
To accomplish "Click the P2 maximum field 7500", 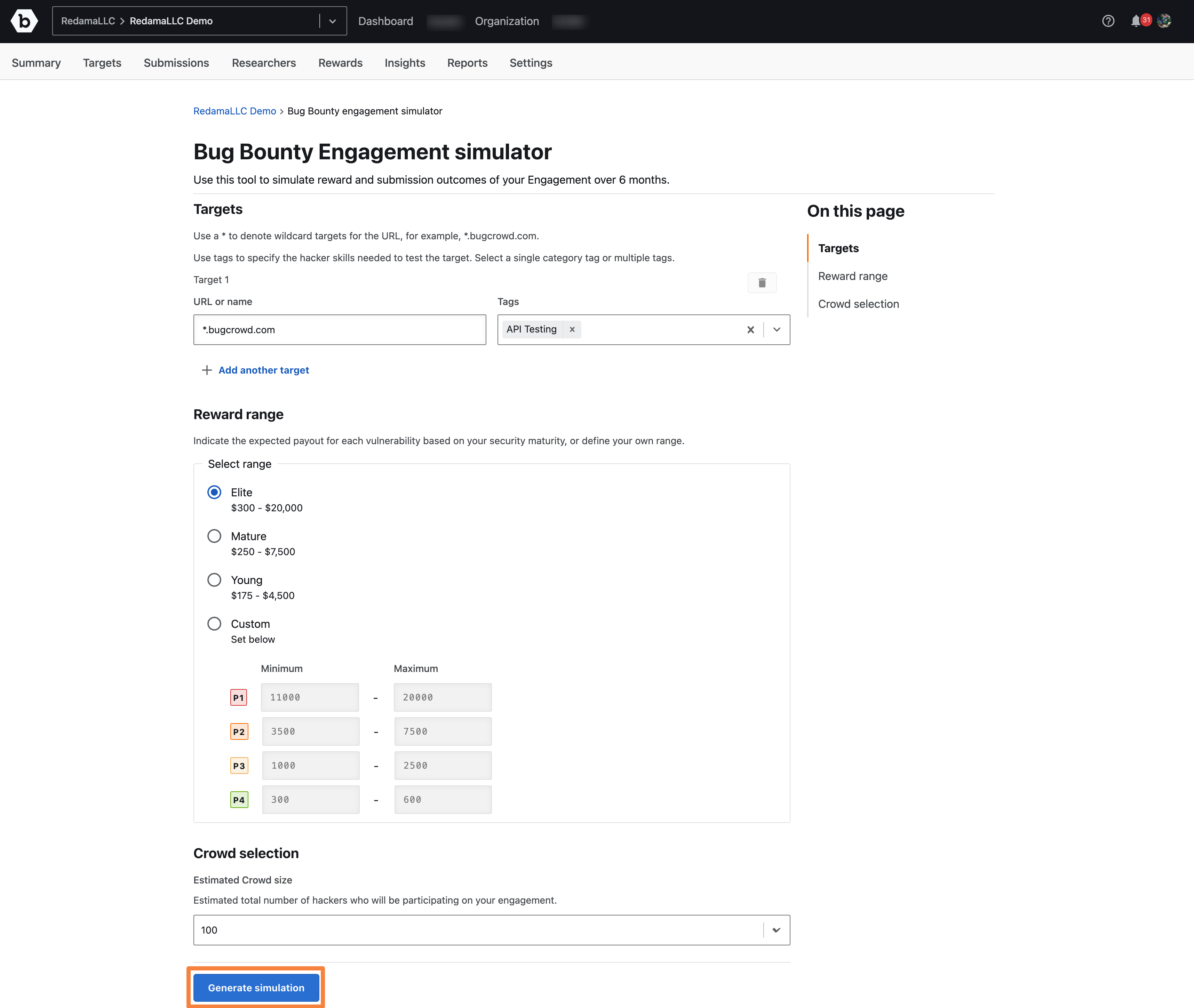I will (443, 731).
